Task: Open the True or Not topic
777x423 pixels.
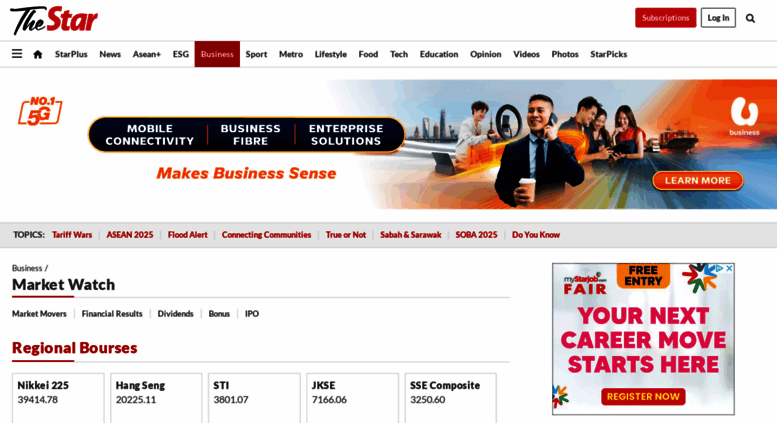Action: pos(345,235)
